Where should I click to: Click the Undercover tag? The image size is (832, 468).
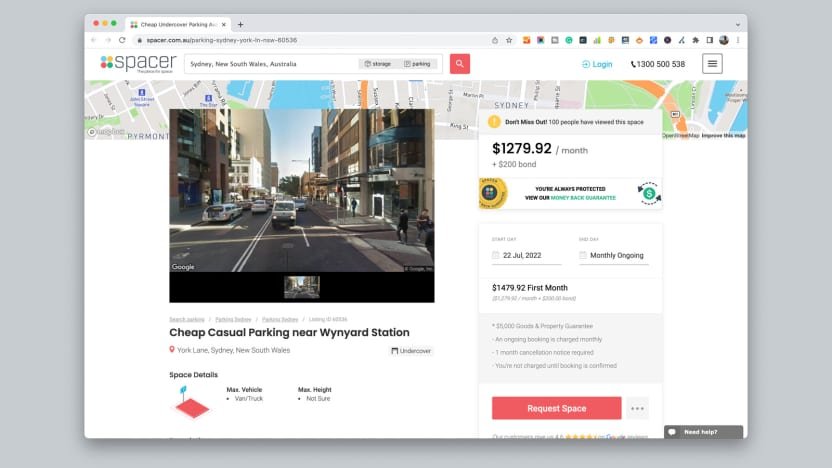click(x=411, y=351)
